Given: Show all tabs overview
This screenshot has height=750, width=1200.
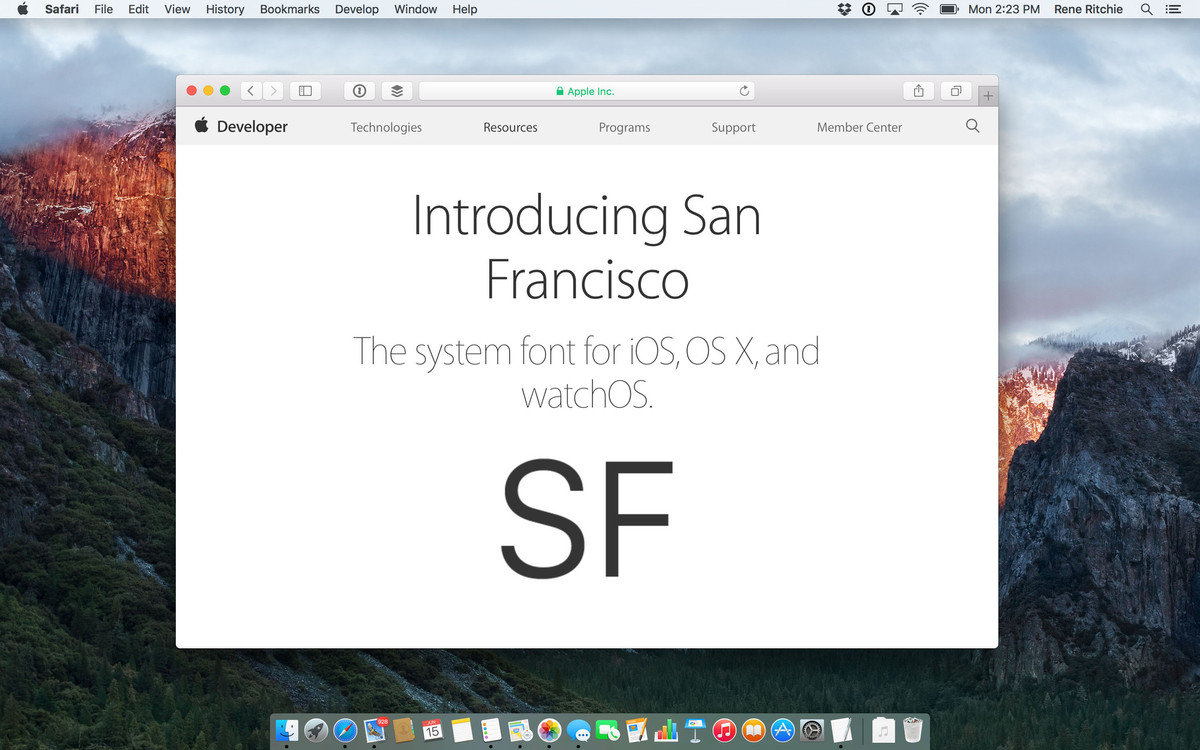Looking at the screenshot, I should pyautogui.click(x=956, y=91).
